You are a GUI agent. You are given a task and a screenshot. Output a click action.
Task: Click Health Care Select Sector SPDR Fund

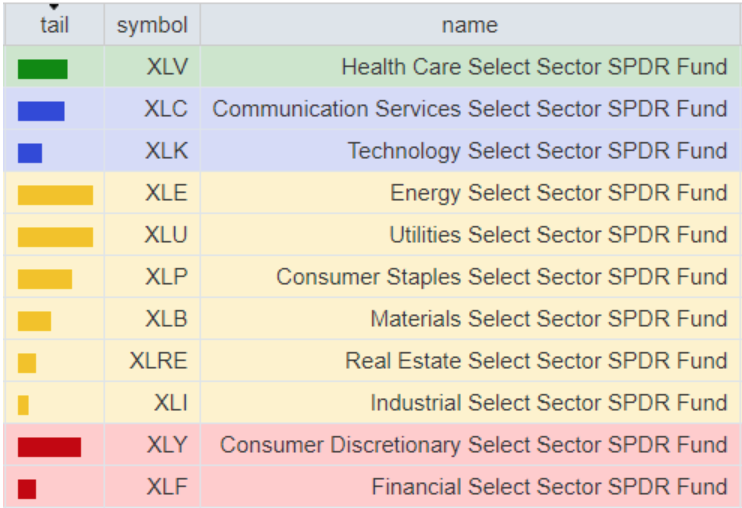[534, 67]
